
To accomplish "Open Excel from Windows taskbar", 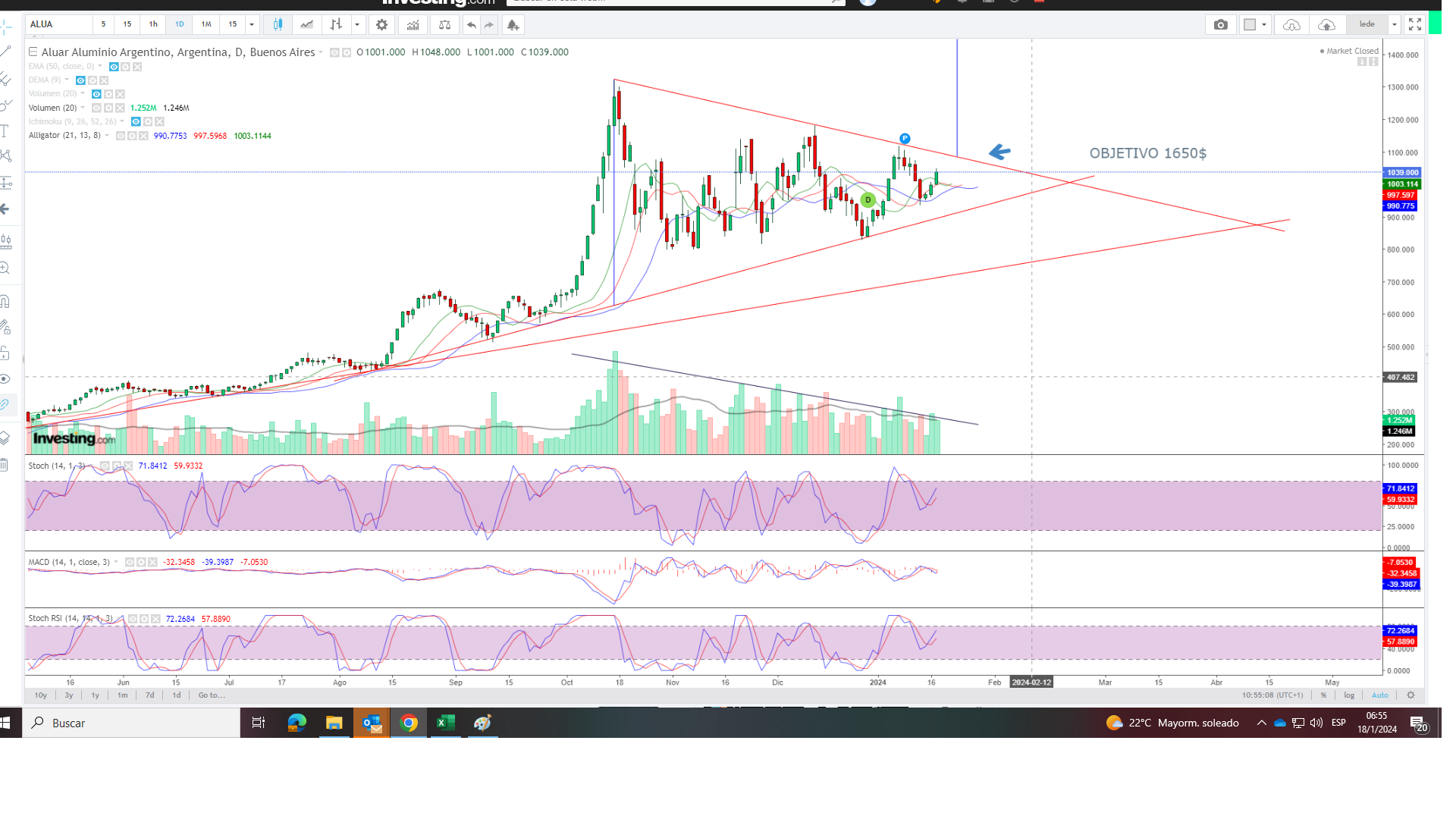I will click(x=445, y=723).
